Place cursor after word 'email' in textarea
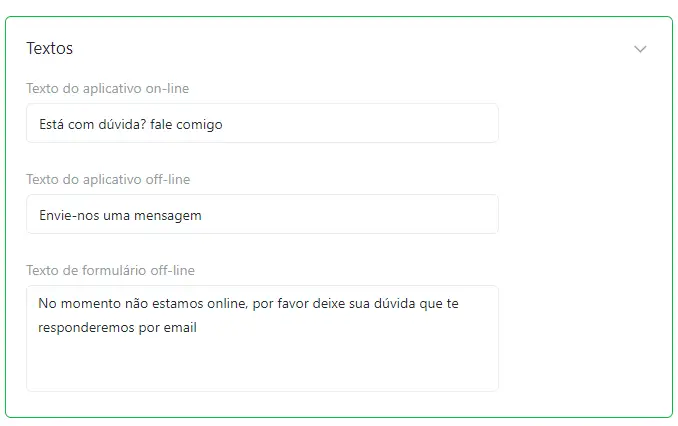 198,328
